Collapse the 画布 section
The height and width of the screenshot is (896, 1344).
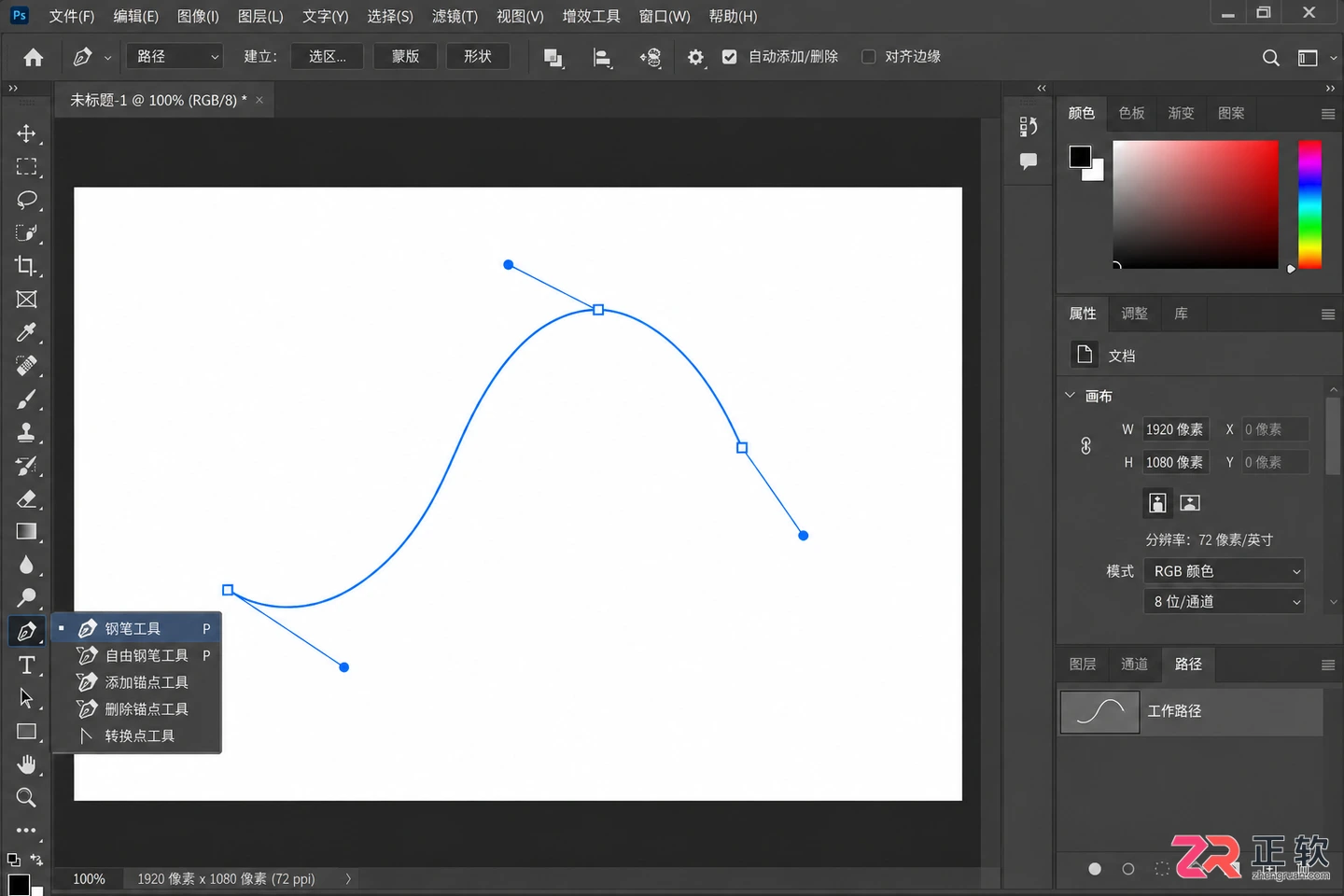pos(1071,396)
